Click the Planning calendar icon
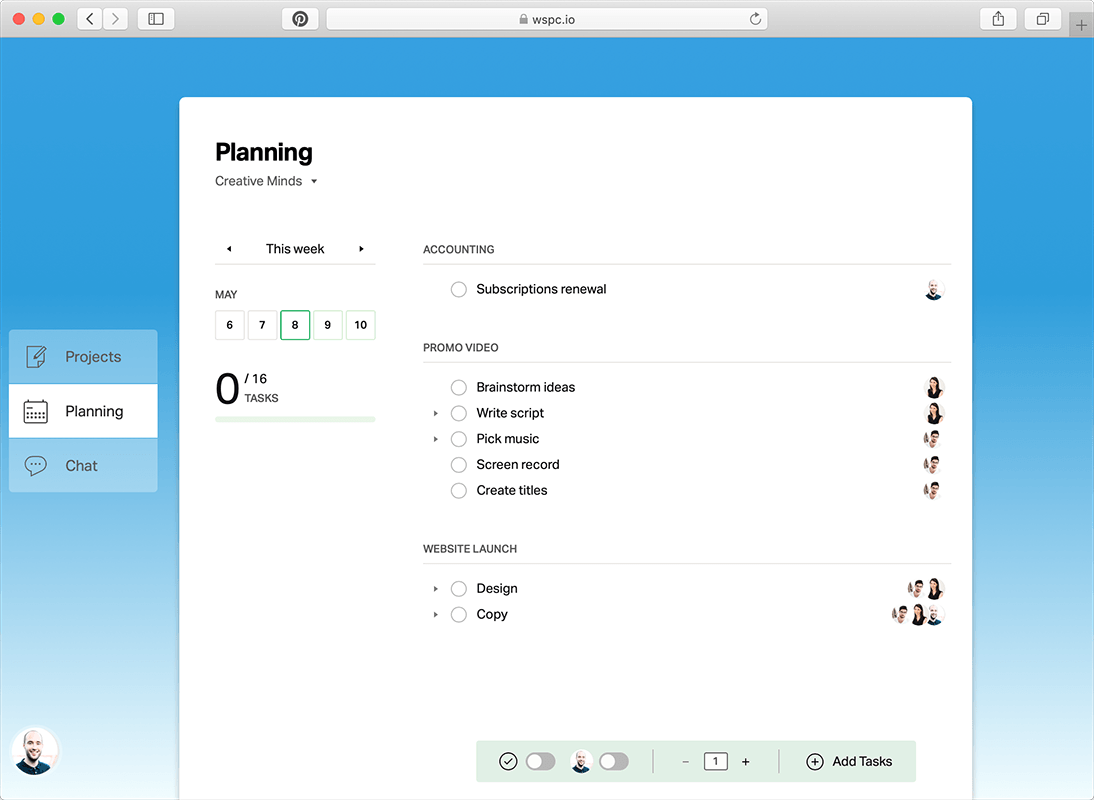 36,411
